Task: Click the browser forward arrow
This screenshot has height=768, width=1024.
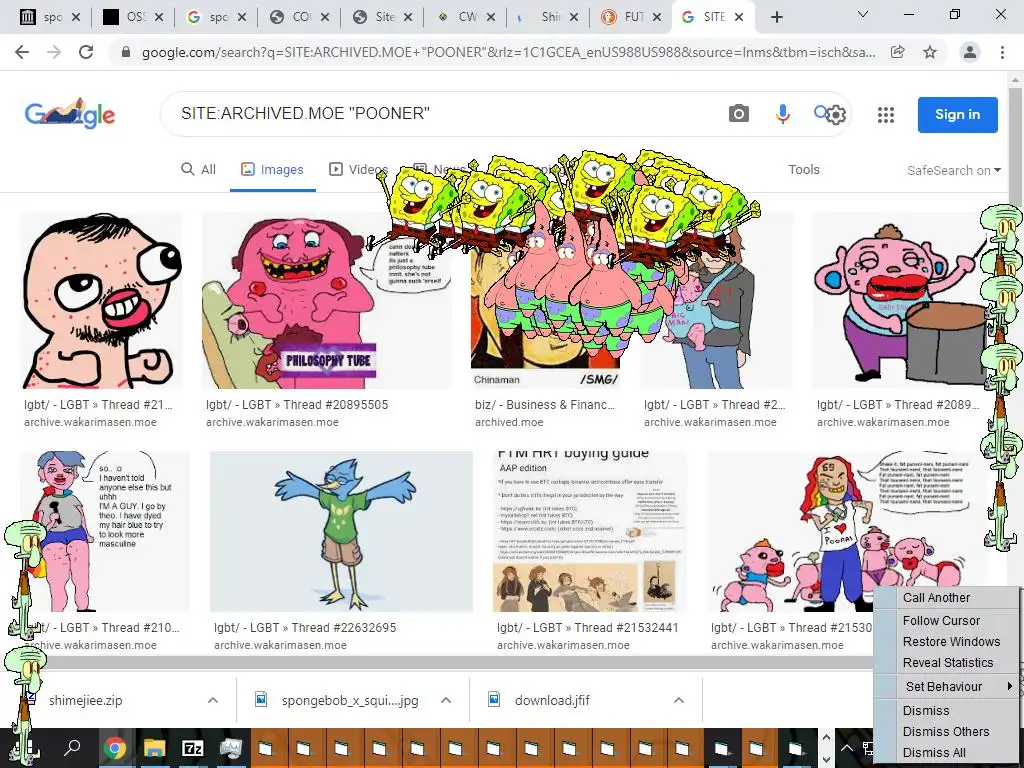Action: [x=54, y=52]
